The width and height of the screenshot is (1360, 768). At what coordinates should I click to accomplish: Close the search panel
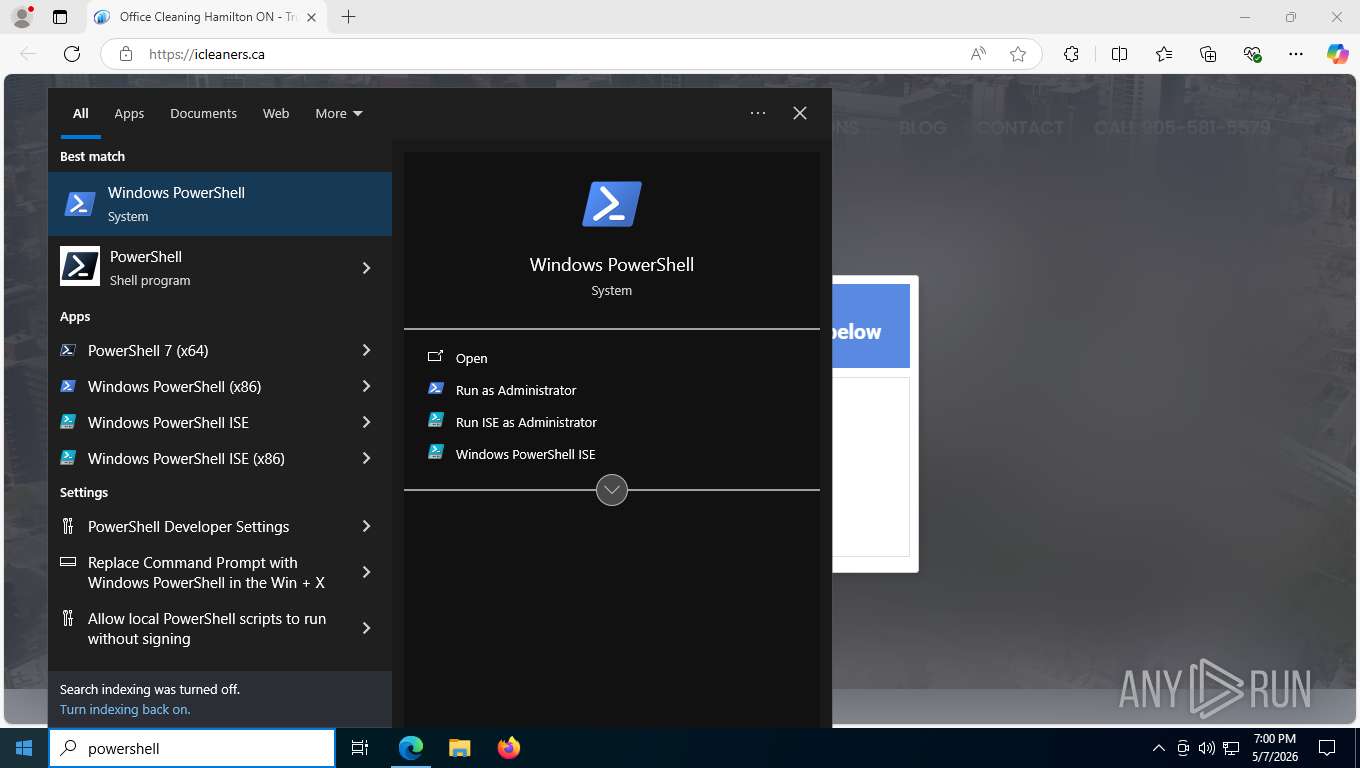[x=800, y=113]
